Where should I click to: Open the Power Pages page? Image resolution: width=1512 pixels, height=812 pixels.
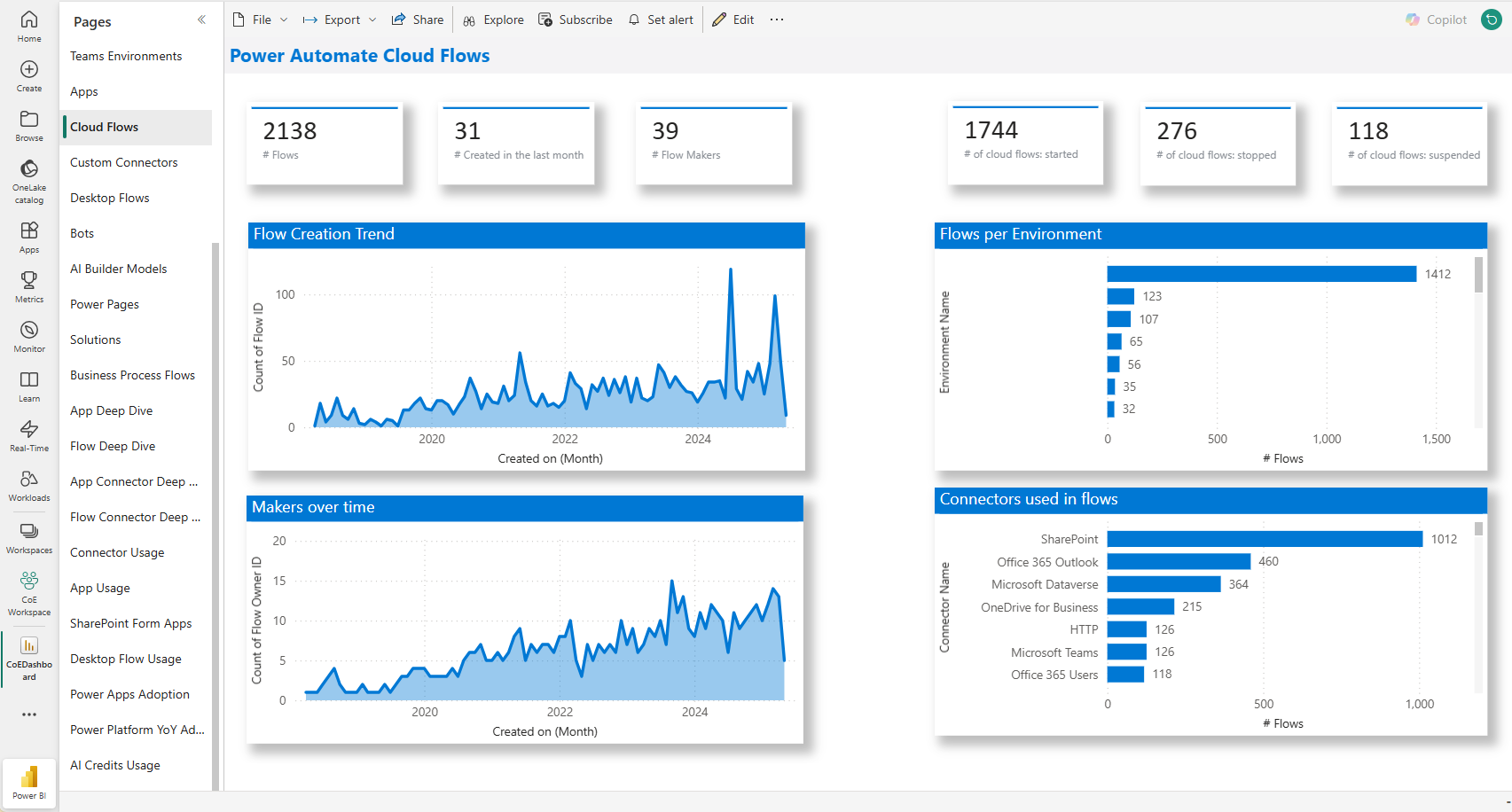click(136, 304)
